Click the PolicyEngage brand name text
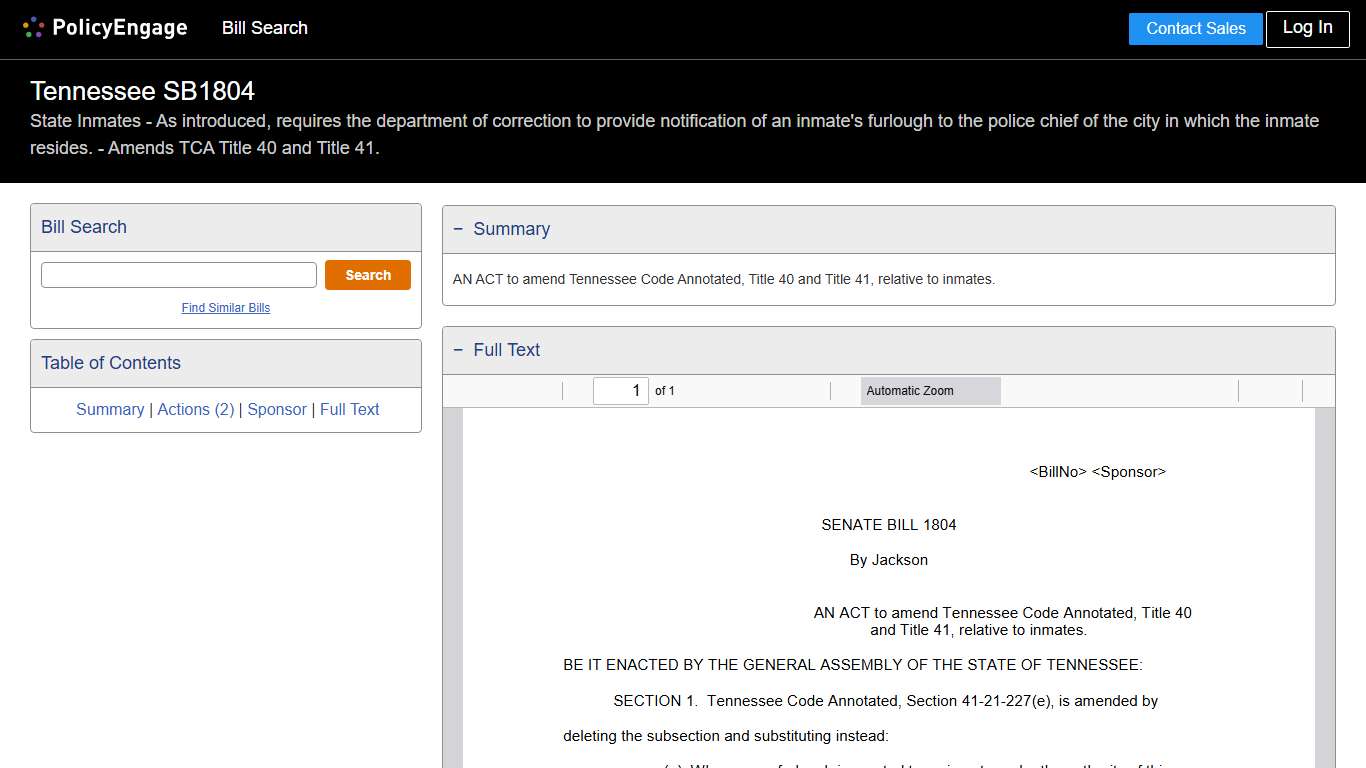 coord(119,28)
